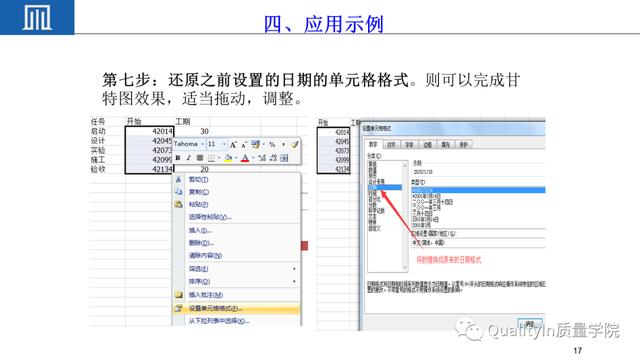Open the Tahoma font name dropdown
Image resolution: width=640 pixels, height=360 pixels.
click(x=202, y=144)
